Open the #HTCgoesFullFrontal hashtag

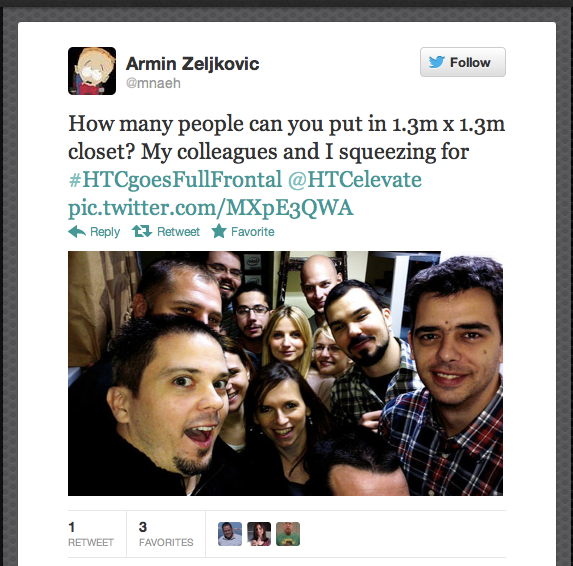175,179
